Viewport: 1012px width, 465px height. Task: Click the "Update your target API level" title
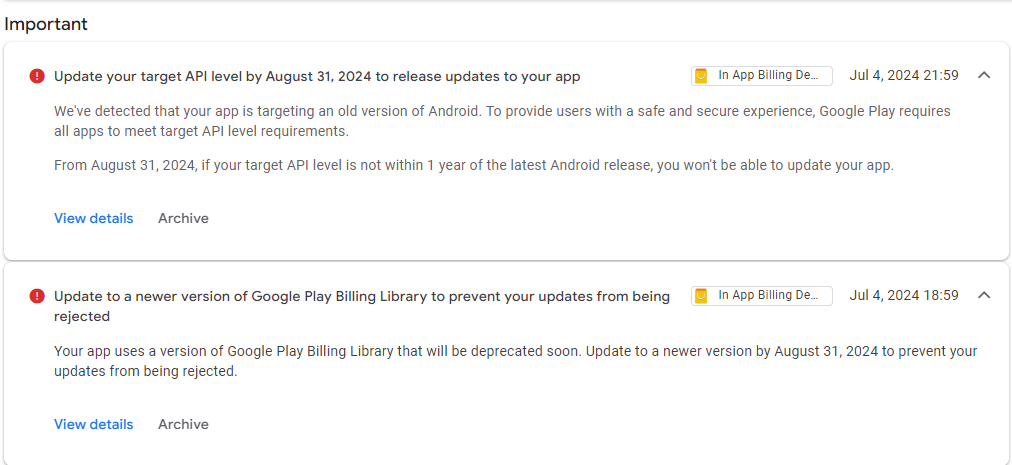(x=317, y=76)
